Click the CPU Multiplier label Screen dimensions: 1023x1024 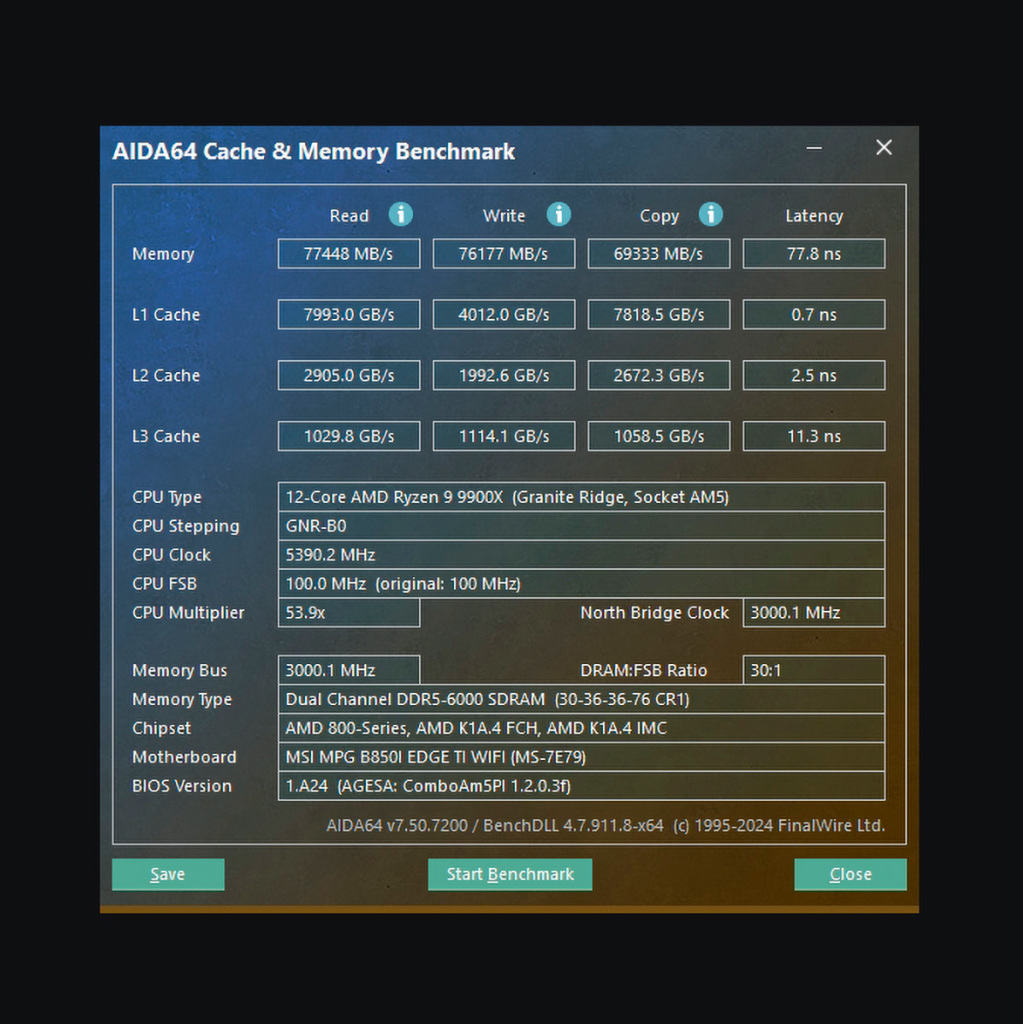[188, 613]
